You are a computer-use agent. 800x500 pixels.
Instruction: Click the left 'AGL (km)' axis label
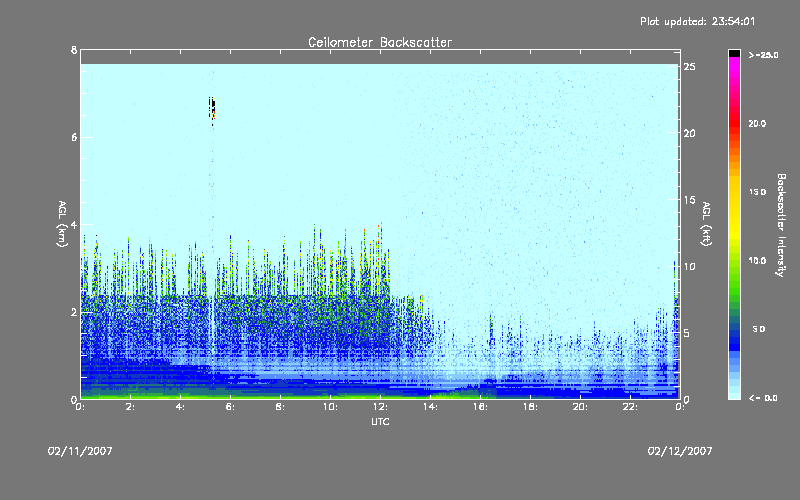[x=62, y=224]
